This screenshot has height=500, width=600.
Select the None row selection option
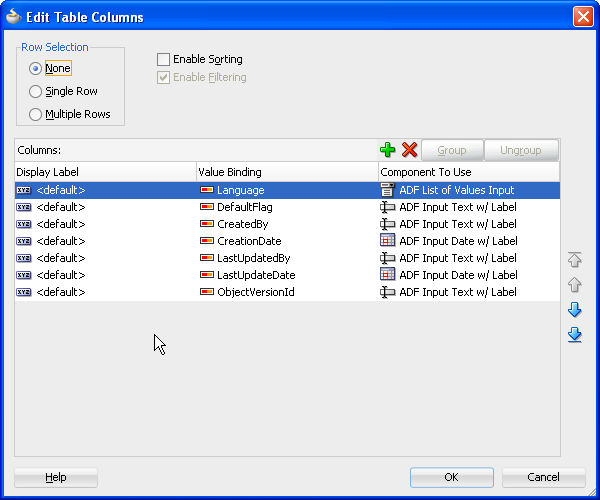pyautogui.click(x=35, y=68)
